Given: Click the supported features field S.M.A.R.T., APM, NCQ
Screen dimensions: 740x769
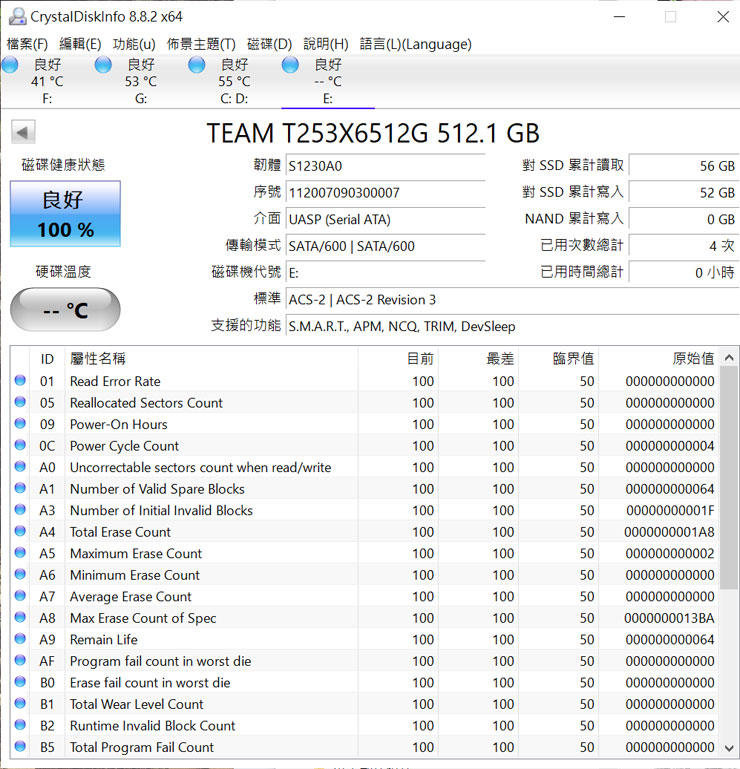Looking at the screenshot, I should (x=512, y=326).
